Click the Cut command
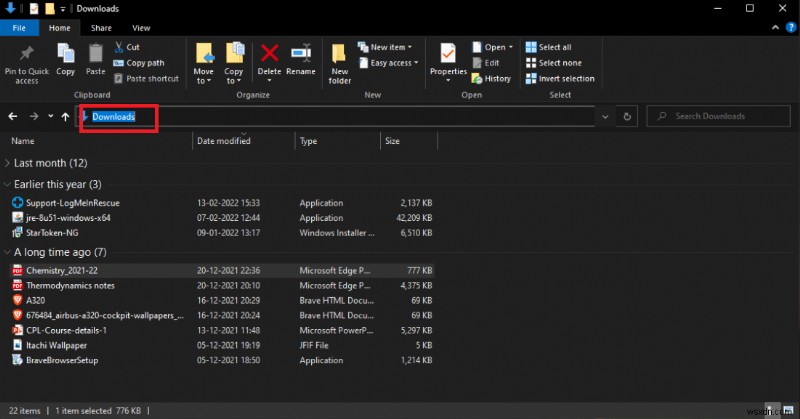Screen dimensions: 800x419 (x=127, y=47)
